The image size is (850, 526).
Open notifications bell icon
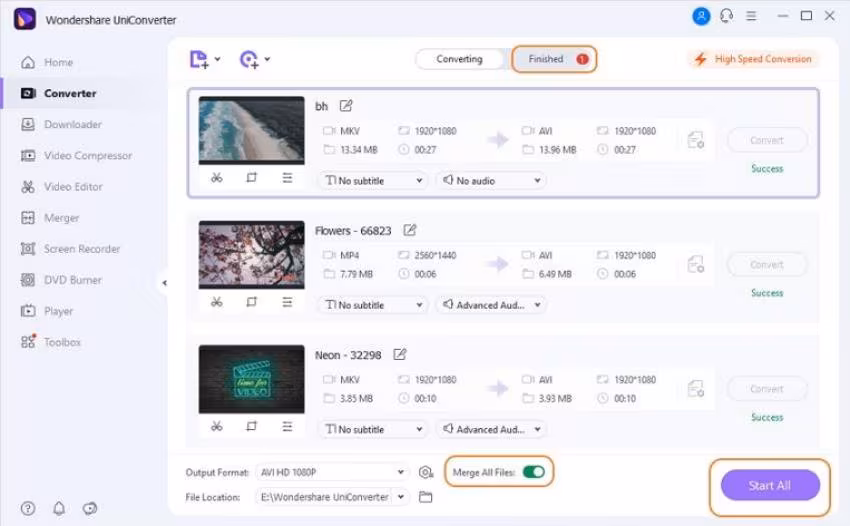(59, 509)
